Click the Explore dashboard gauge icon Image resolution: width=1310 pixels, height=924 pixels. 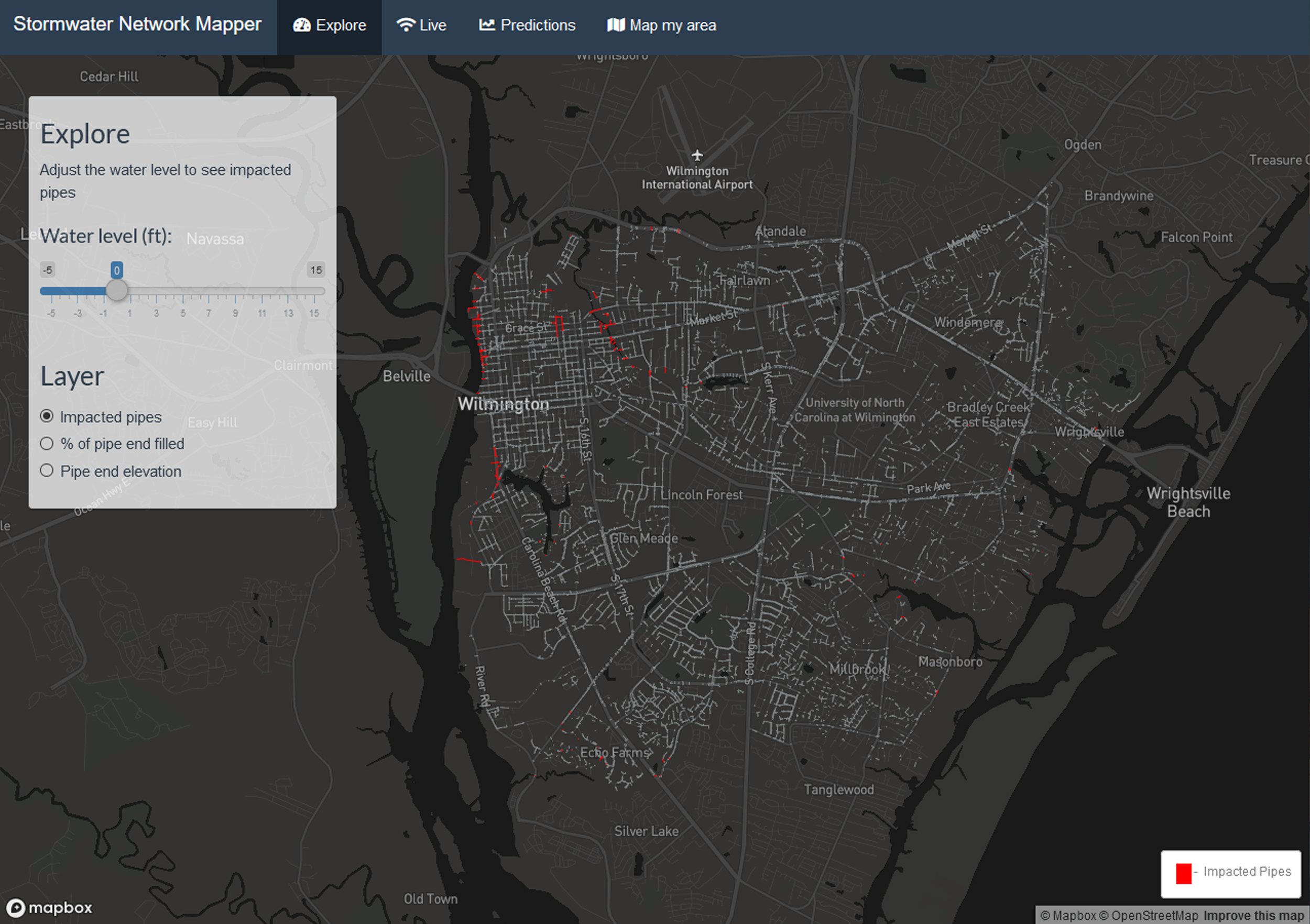pyautogui.click(x=301, y=25)
